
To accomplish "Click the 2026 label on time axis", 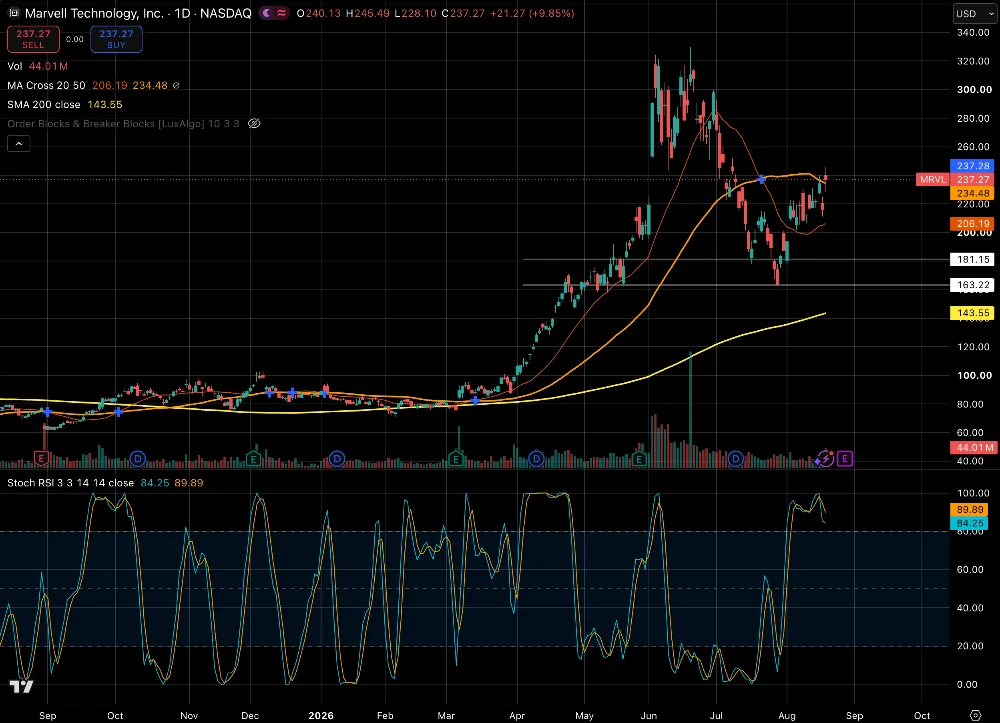I will pyautogui.click(x=321, y=715).
